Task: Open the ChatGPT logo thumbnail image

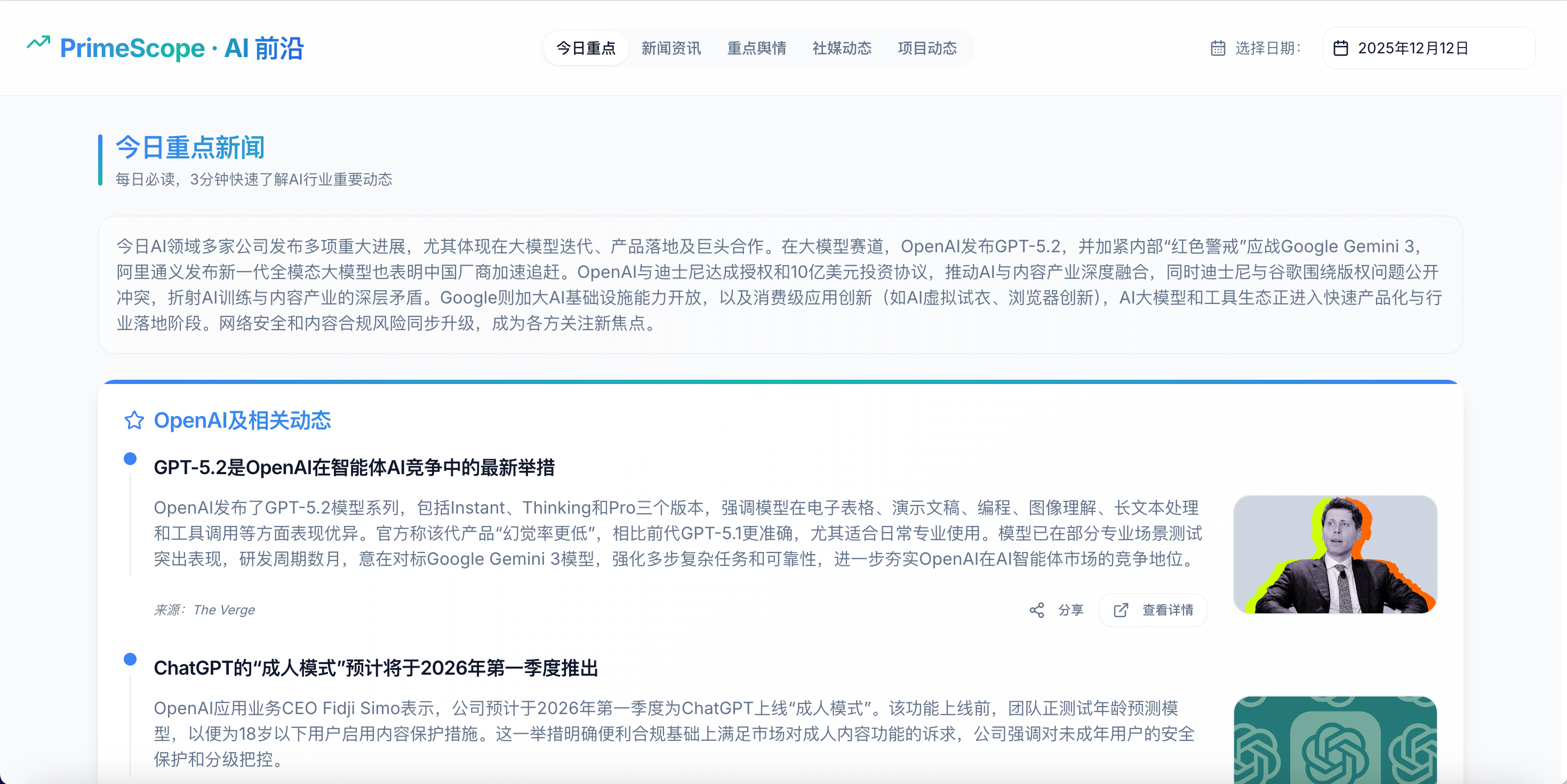Action: point(1335,740)
